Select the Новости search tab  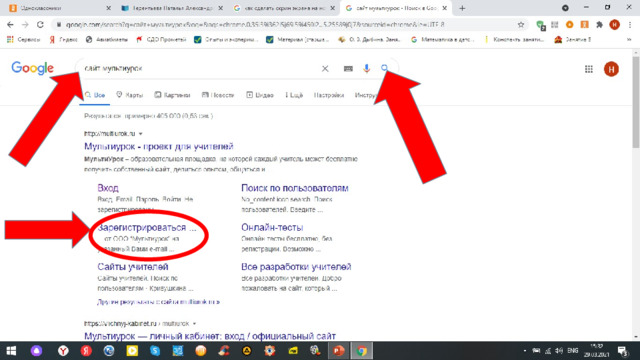(218, 95)
